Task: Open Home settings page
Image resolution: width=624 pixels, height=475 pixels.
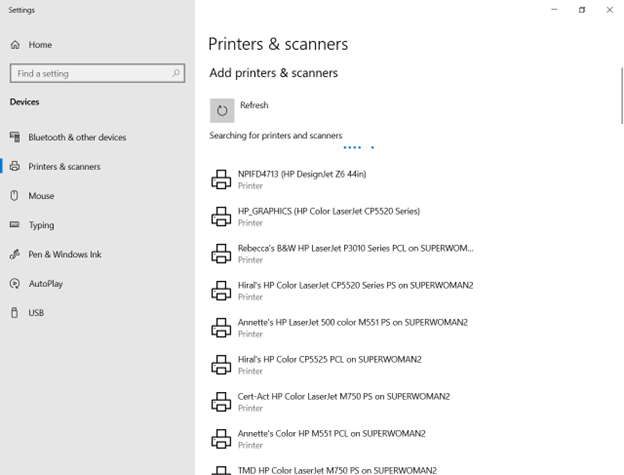Action: (x=98, y=45)
